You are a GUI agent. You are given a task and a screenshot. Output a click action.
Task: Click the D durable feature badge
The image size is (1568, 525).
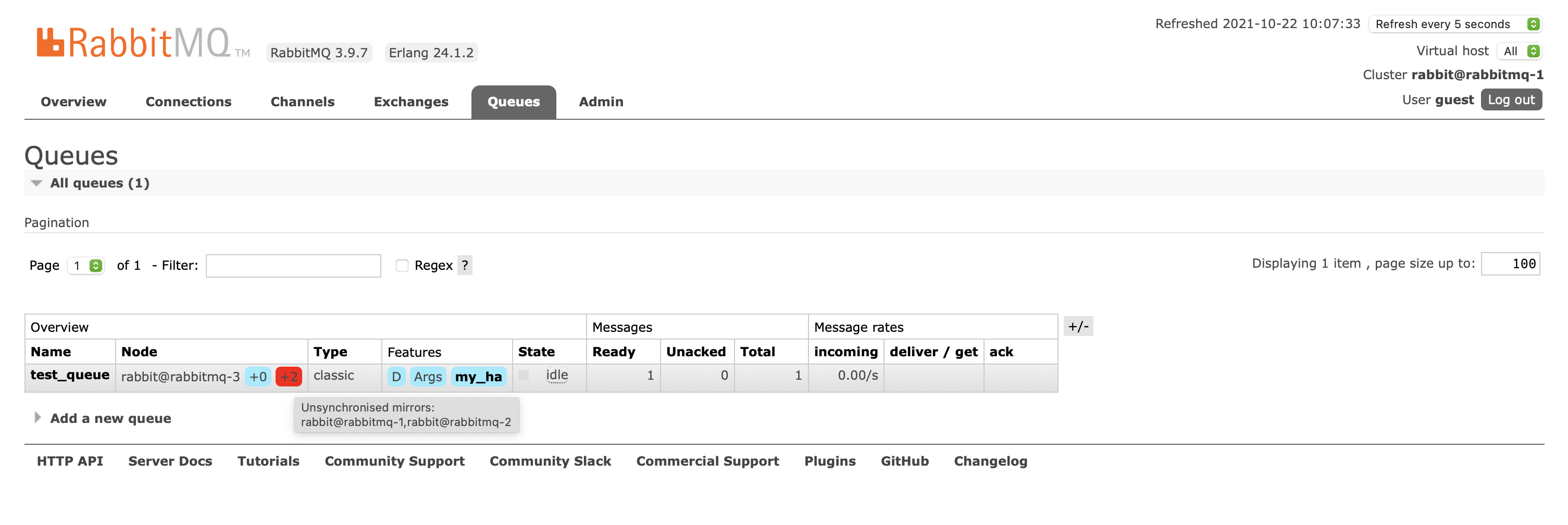click(396, 377)
